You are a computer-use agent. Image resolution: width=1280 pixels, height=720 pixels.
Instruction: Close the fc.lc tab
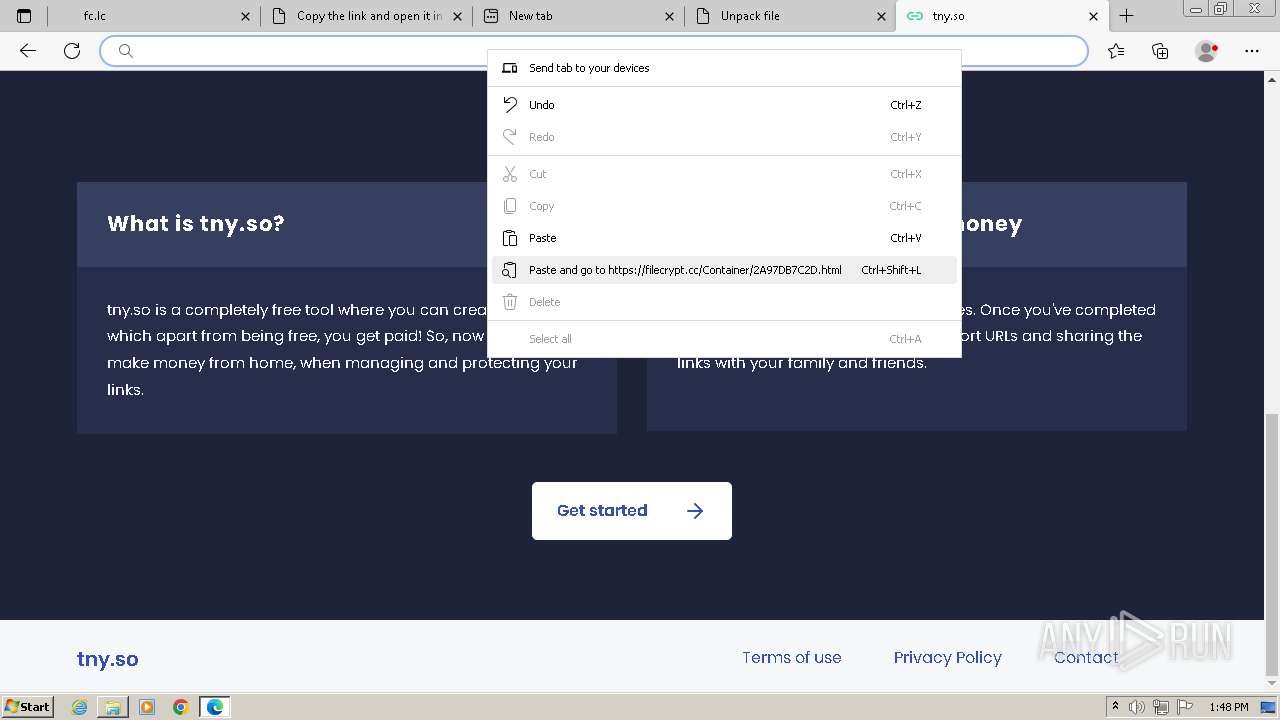tap(245, 16)
